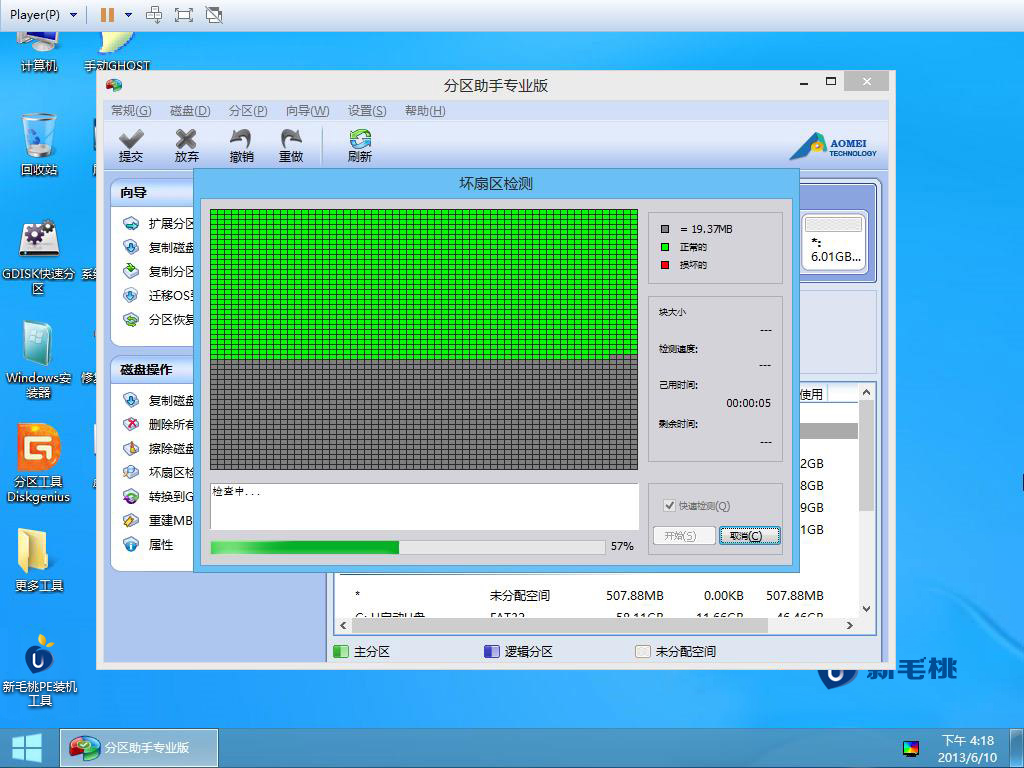Click the partition list scroll down arrow
This screenshot has width=1024, height=768.
click(x=866, y=609)
